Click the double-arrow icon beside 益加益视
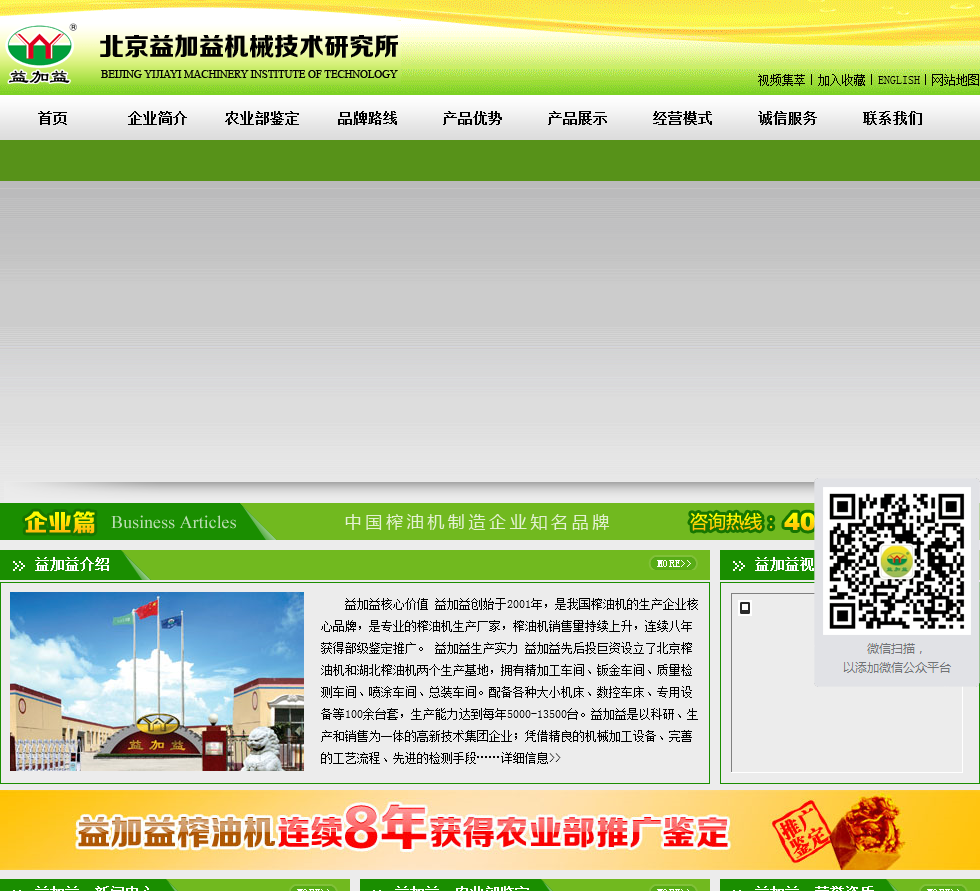 point(739,565)
